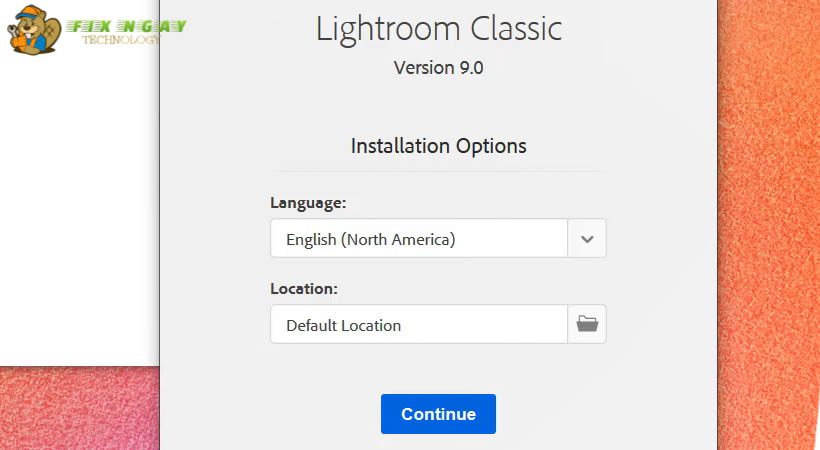
Task: Click the white panel left of installer
Action: (x=80, y=220)
